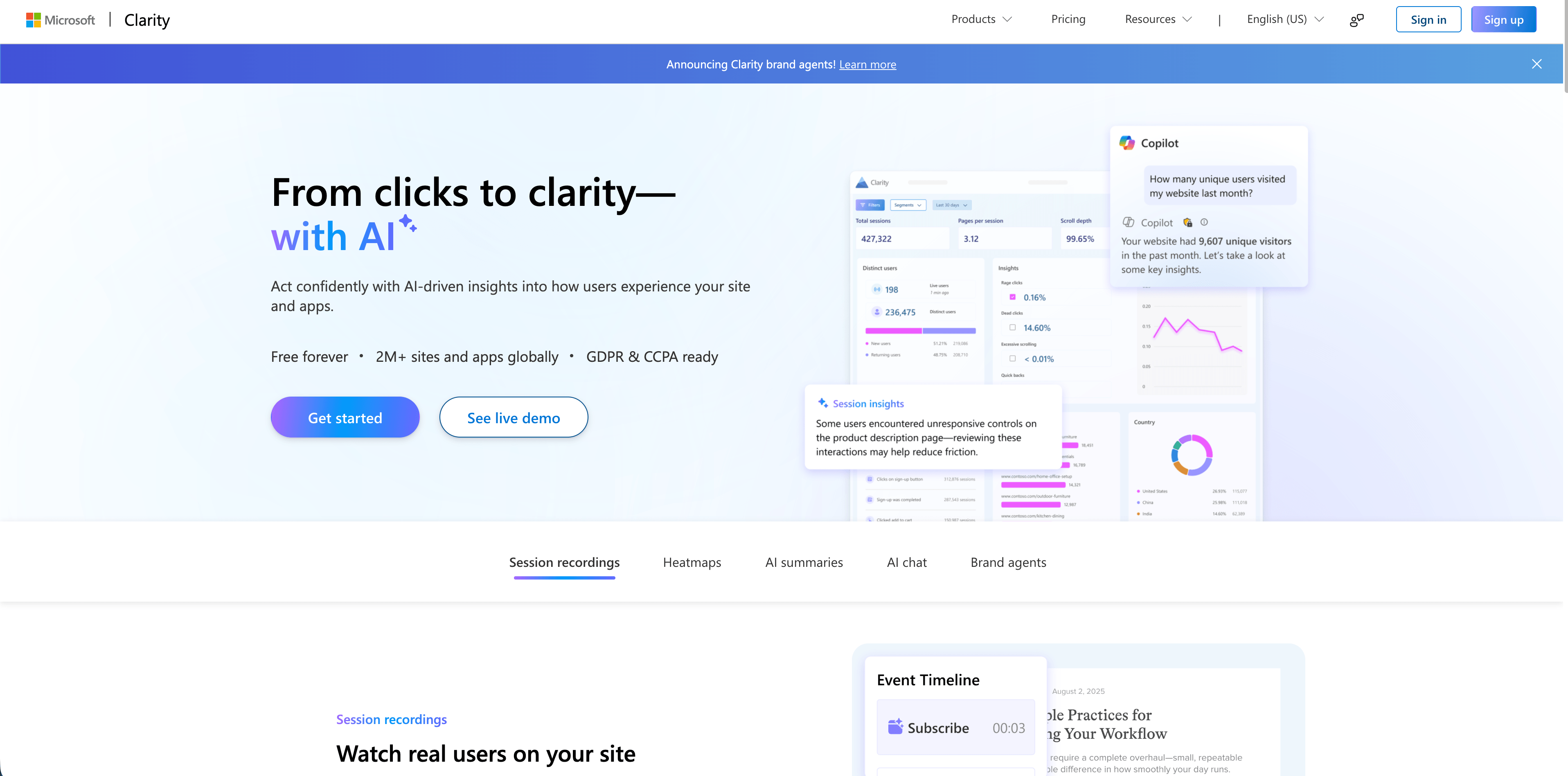Image resolution: width=1568 pixels, height=776 pixels.
Task: Click the home-office-setup pink bar
Action: coord(1033,485)
